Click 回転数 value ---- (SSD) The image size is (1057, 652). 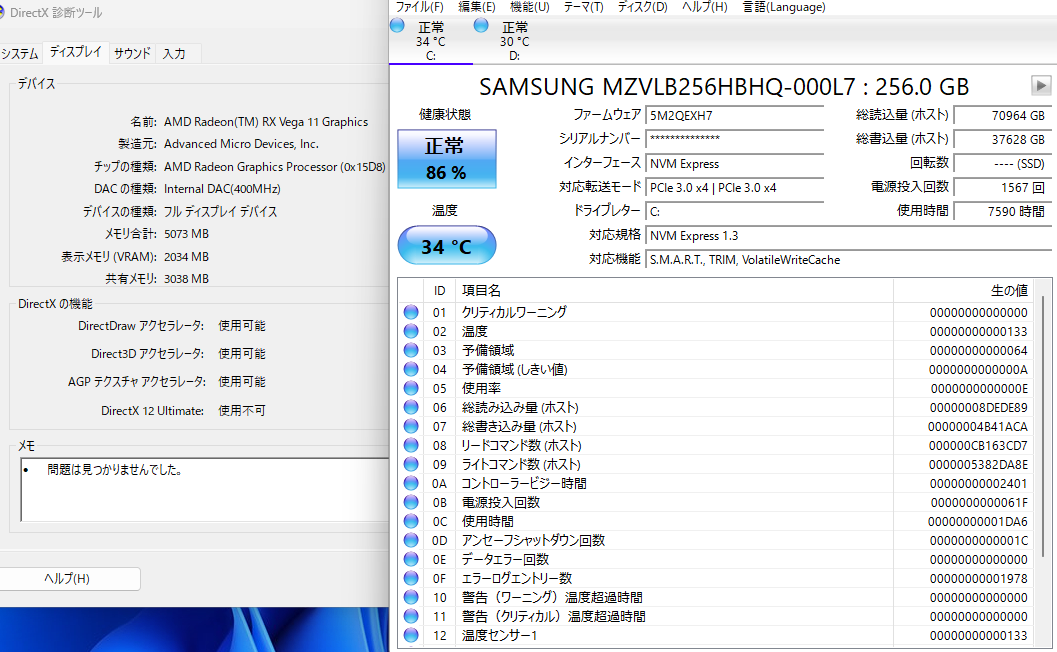1002,163
